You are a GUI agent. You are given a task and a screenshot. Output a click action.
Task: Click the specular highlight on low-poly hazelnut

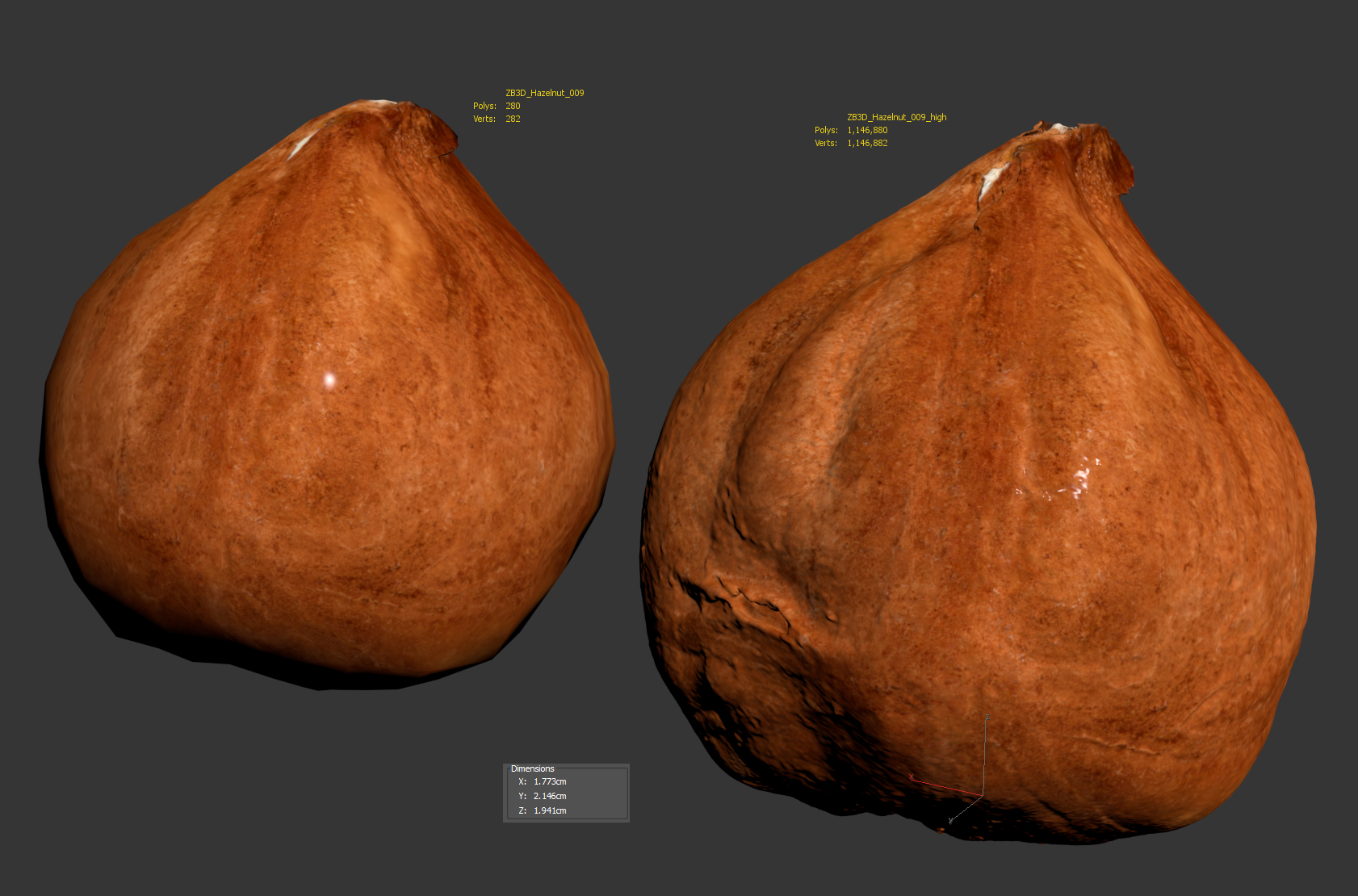point(329,379)
